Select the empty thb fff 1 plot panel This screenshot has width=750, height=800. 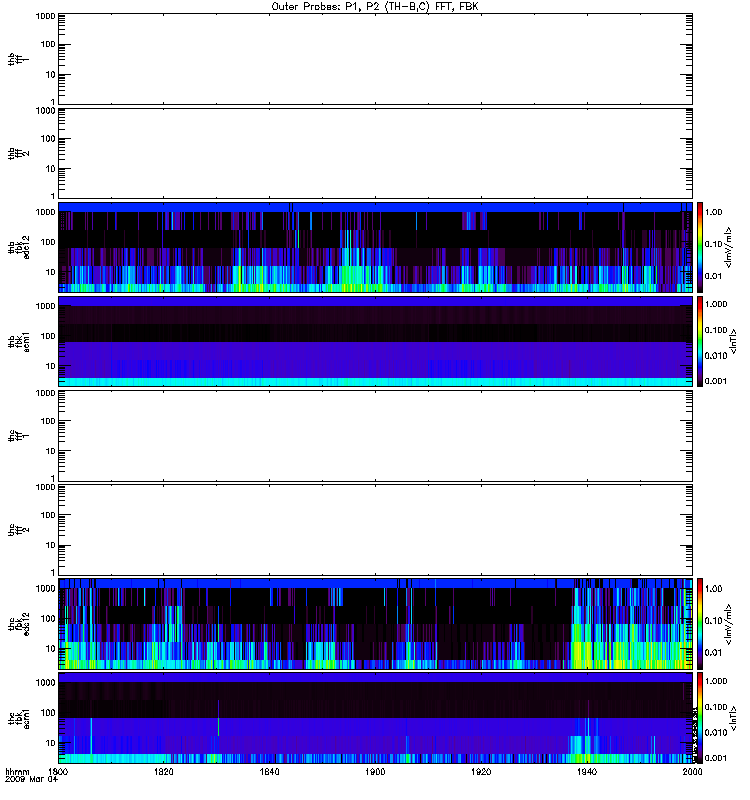click(x=376, y=59)
